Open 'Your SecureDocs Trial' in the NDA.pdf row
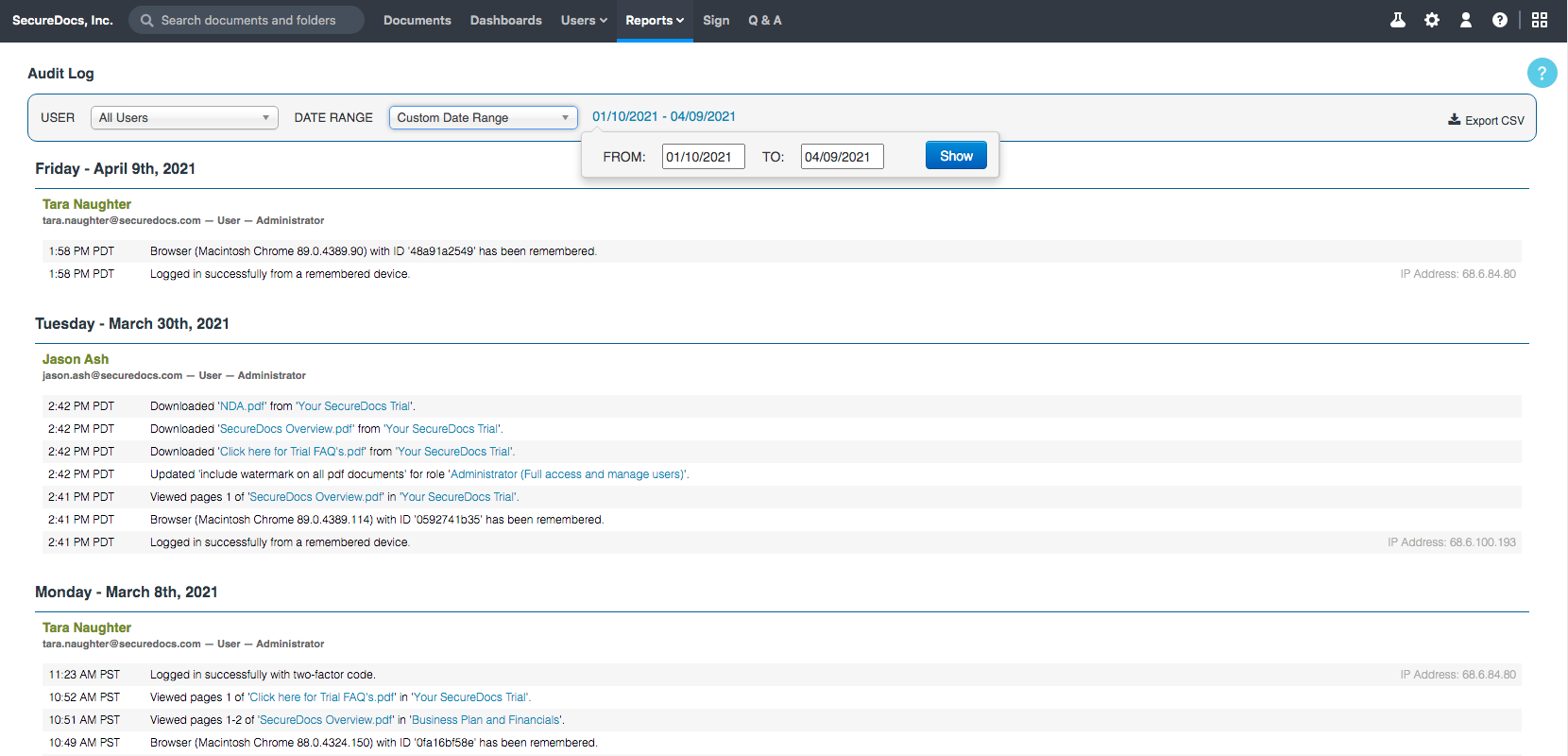 354,406
